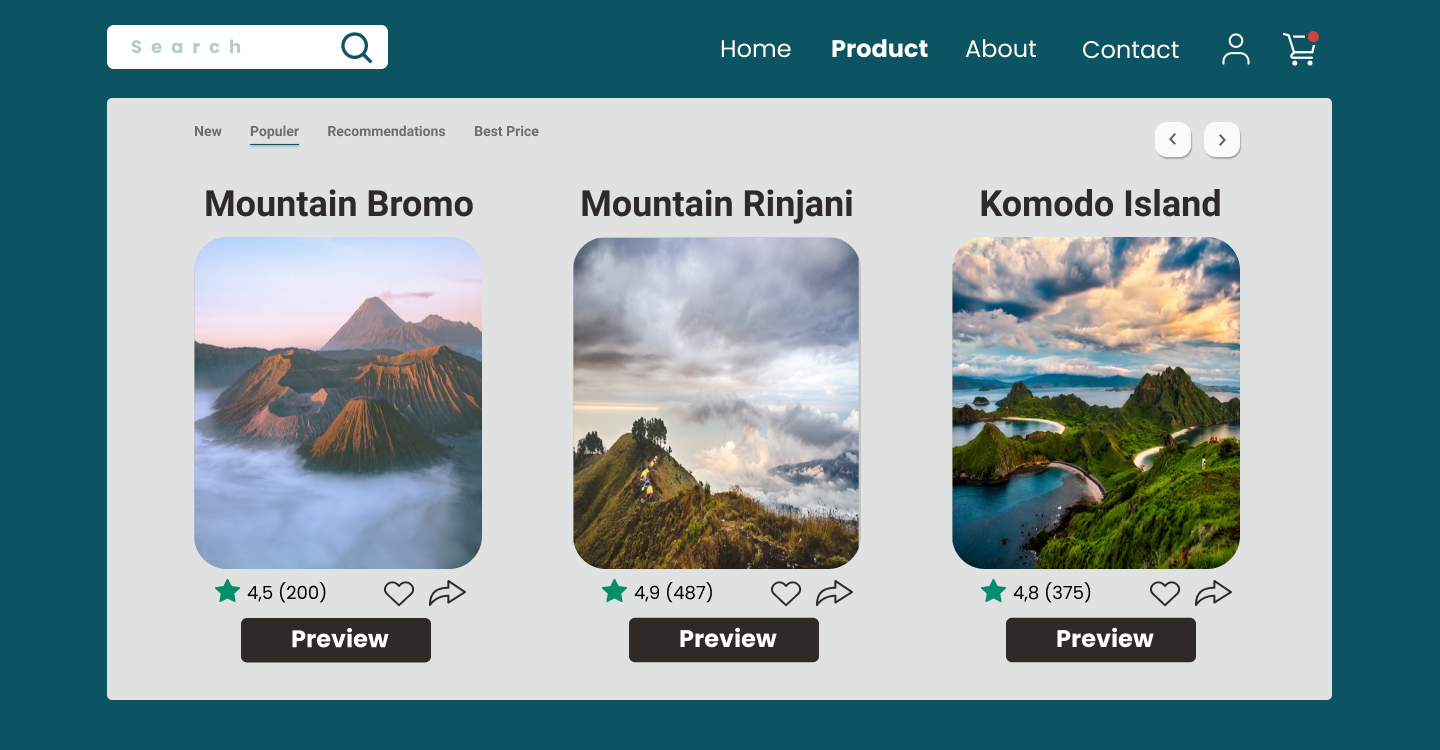This screenshot has height=750, width=1440.
Task: Click green star rating for Komodo Island
Action: [993, 591]
